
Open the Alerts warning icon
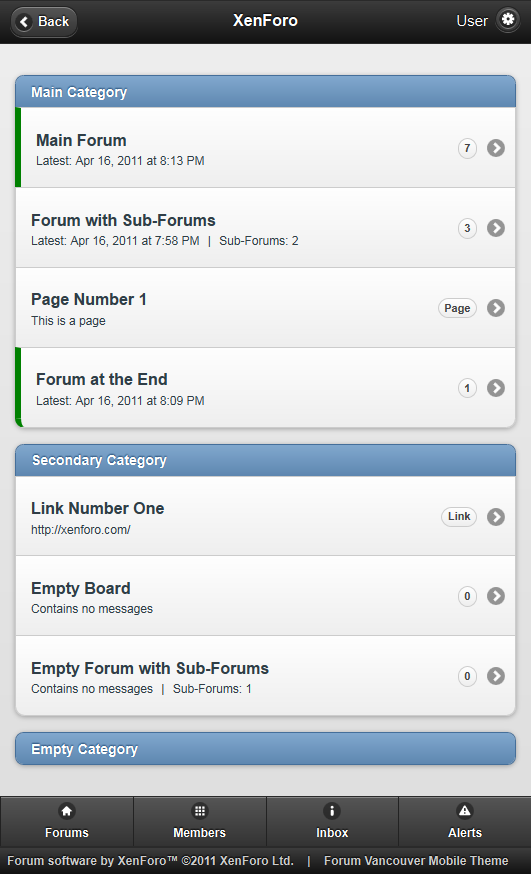click(x=465, y=811)
